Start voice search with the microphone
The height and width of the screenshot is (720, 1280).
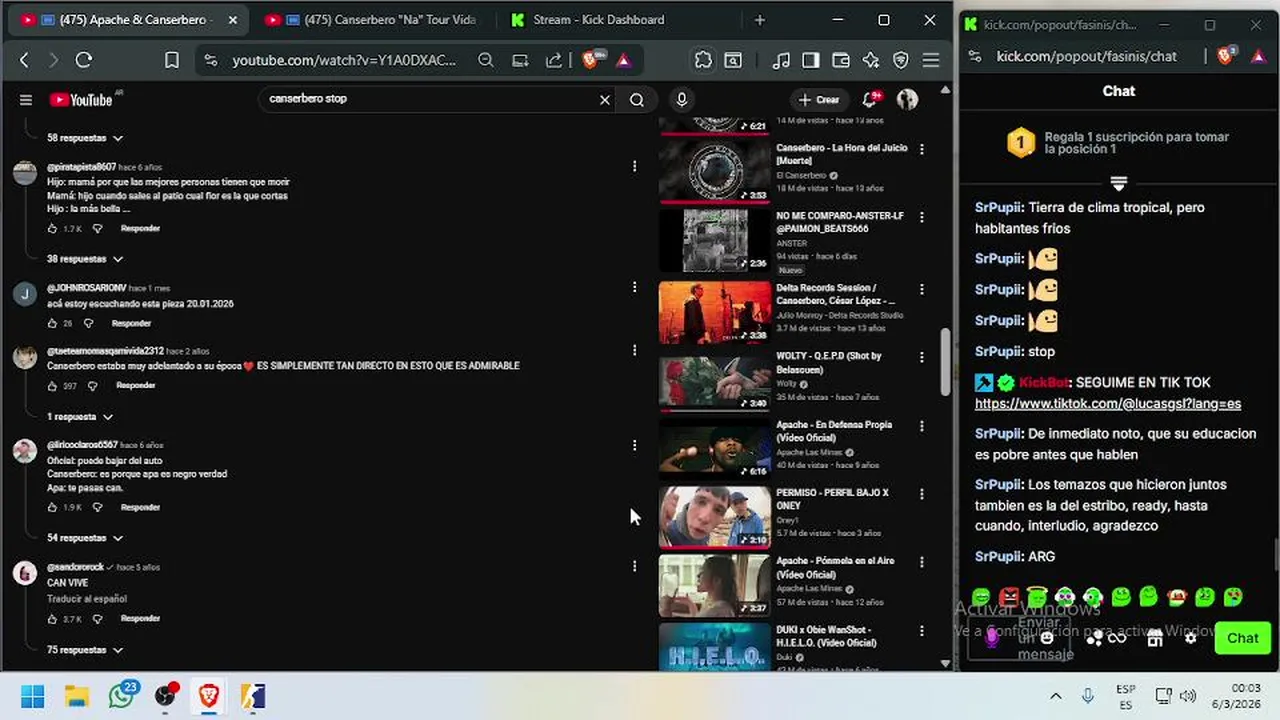click(682, 99)
